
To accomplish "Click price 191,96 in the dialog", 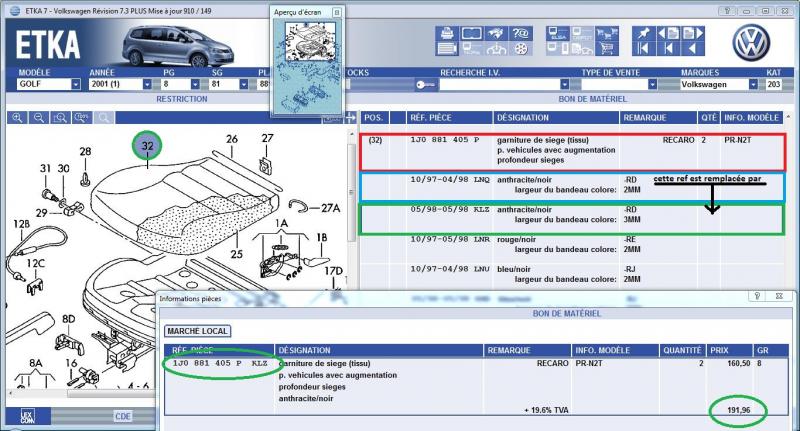I will coord(738,410).
